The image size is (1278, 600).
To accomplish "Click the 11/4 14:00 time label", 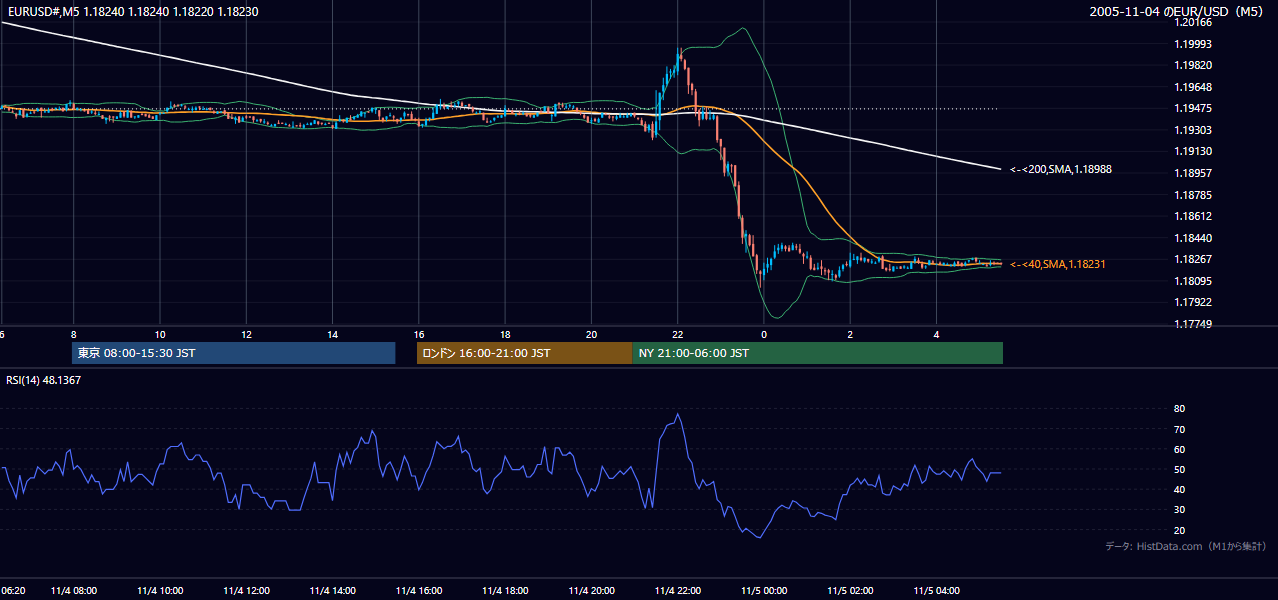I will click(x=333, y=591).
